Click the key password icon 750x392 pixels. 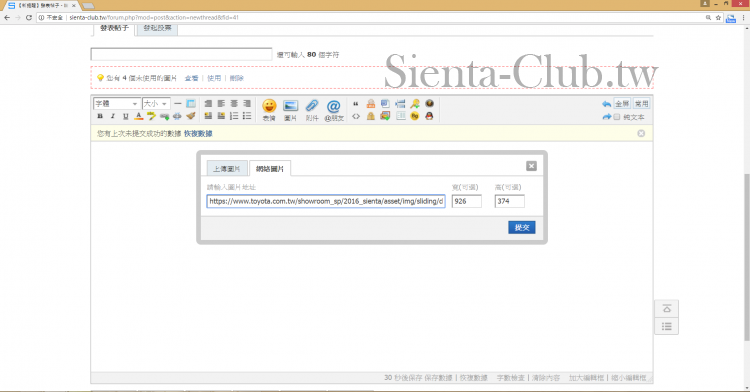point(415,104)
